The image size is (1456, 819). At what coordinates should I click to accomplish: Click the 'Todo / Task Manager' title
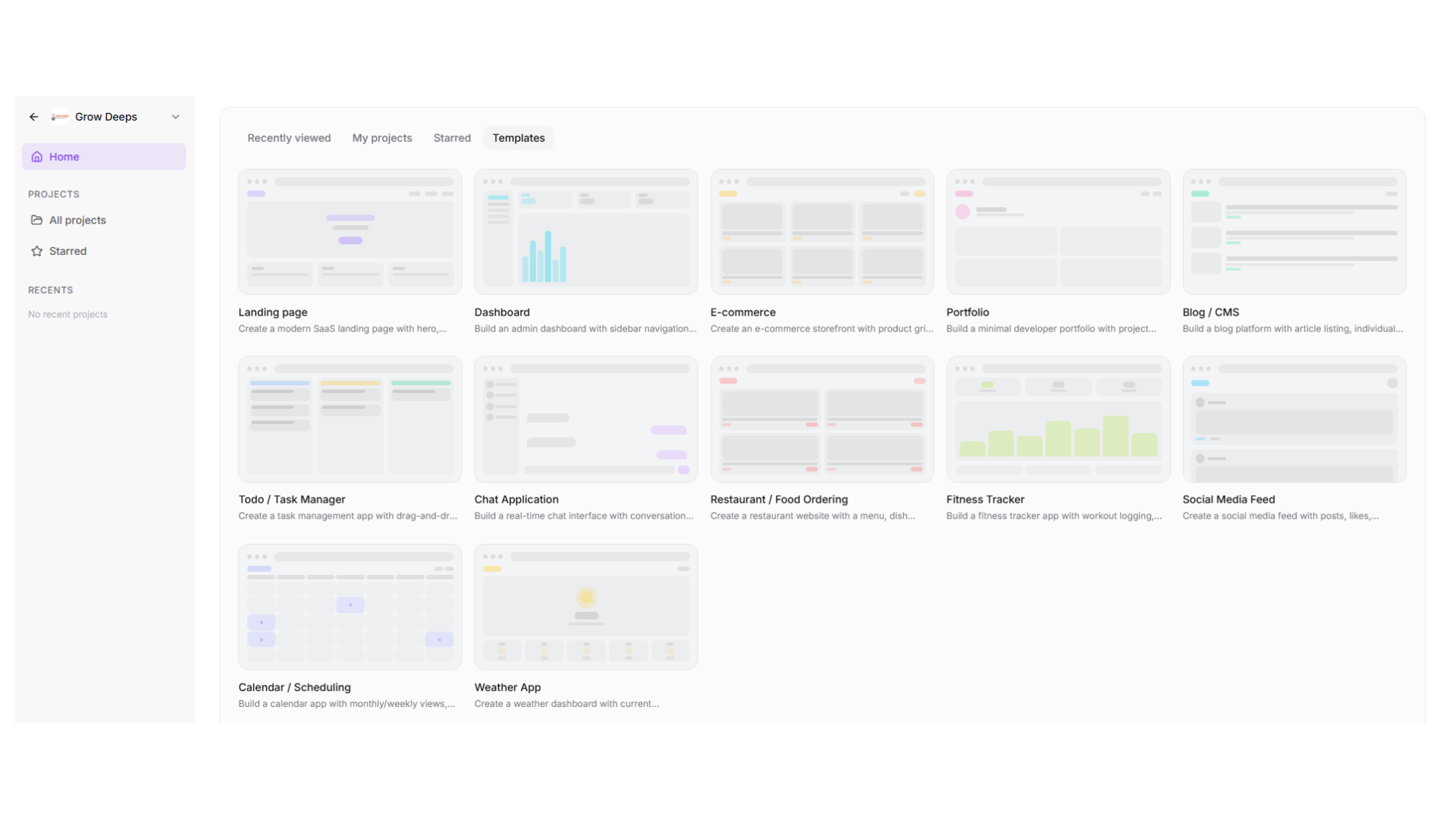point(292,500)
